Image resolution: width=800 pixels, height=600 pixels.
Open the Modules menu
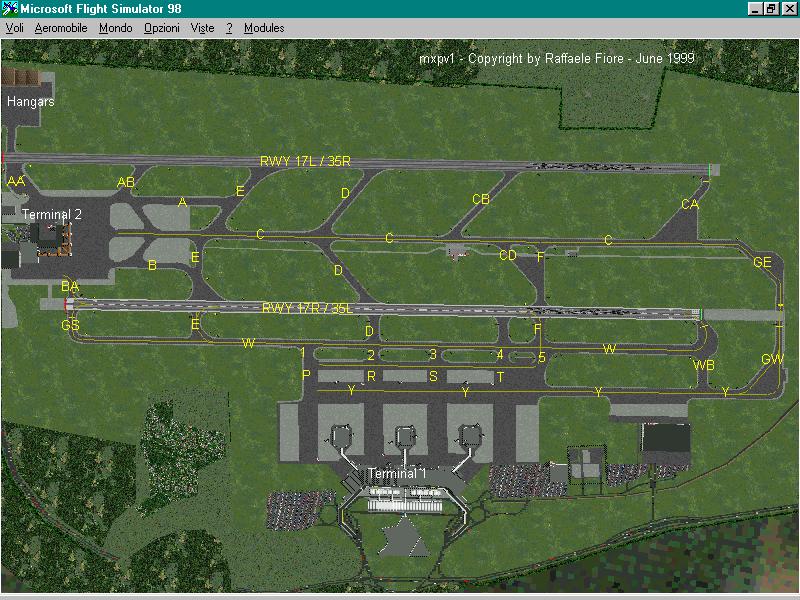pyautogui.click(x=264, y=28)
